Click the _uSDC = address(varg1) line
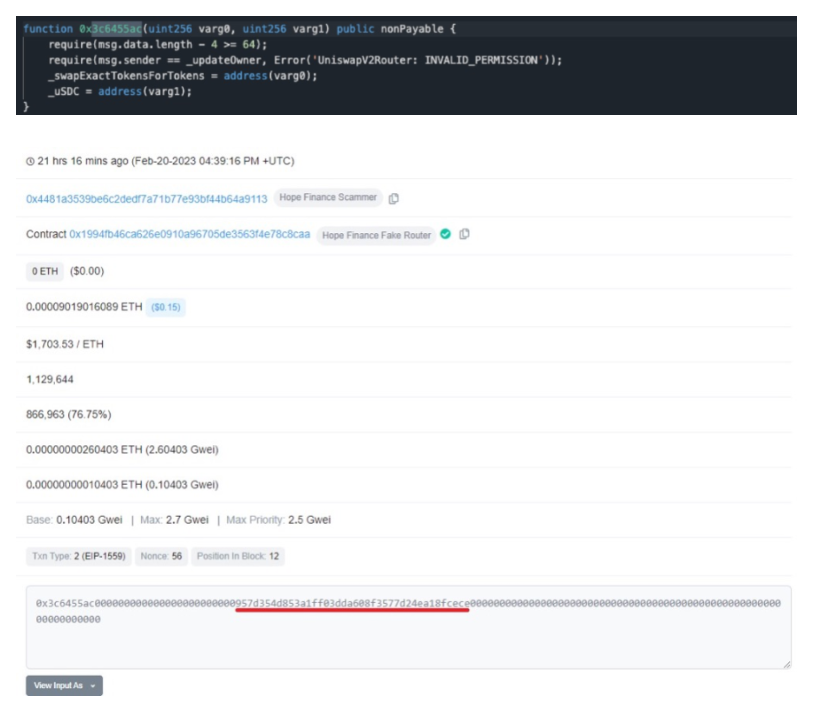The height and width of the screenshot is (714, 833). 120,91
